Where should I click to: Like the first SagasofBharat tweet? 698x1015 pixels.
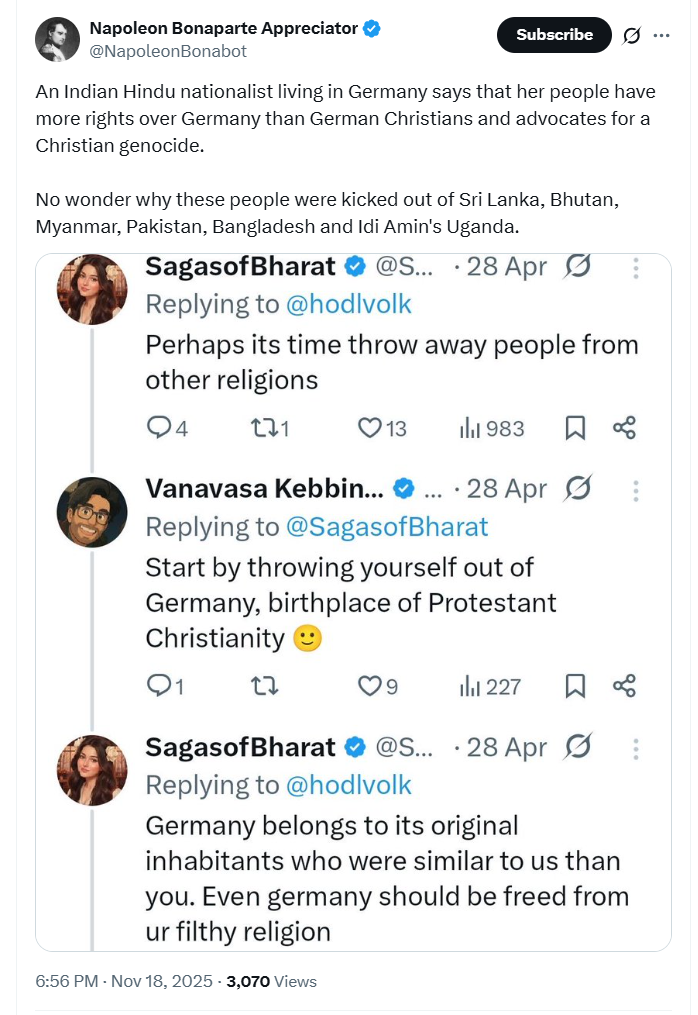coord(370,428)
